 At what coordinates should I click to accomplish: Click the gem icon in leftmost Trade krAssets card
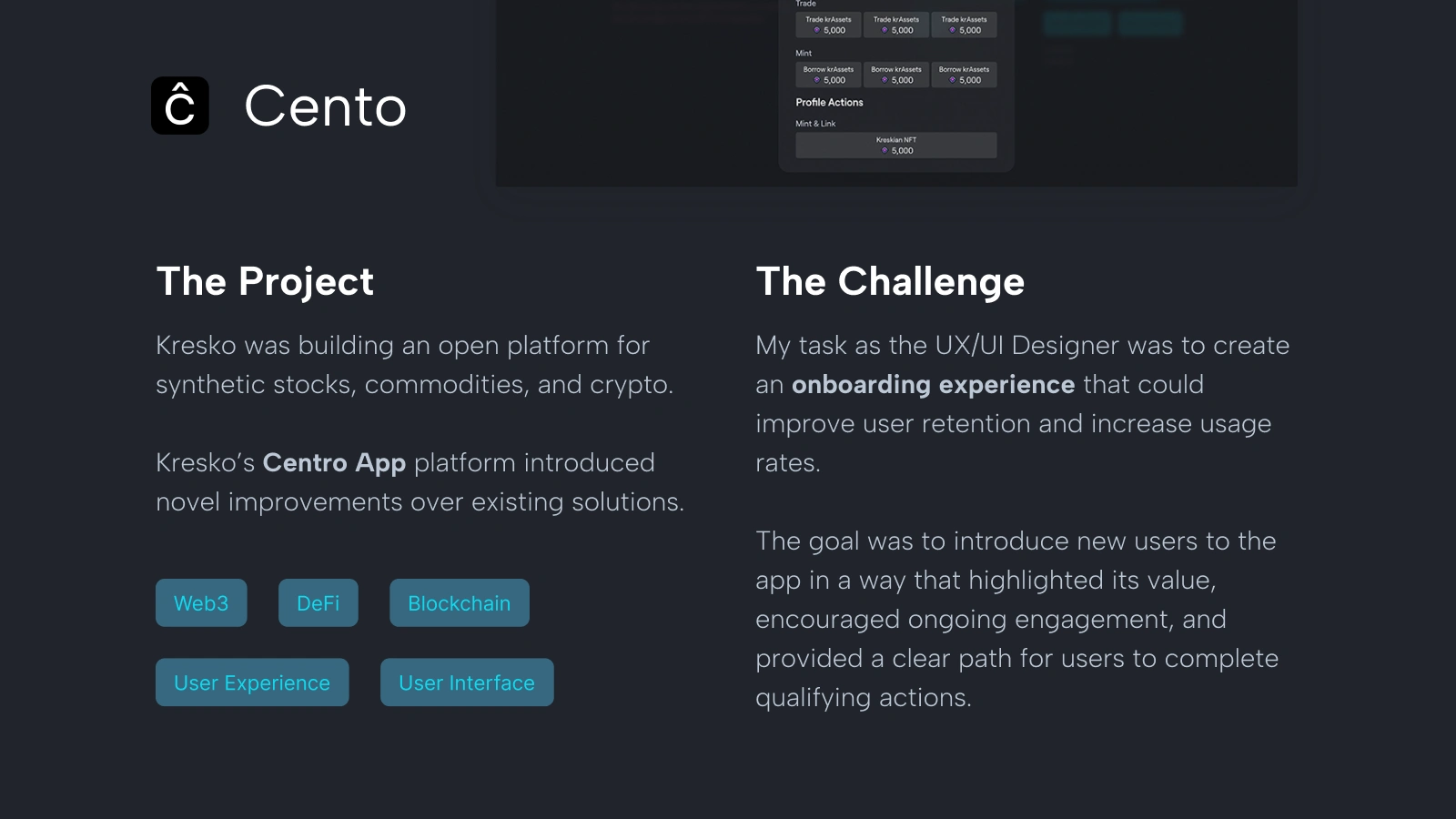817,31
